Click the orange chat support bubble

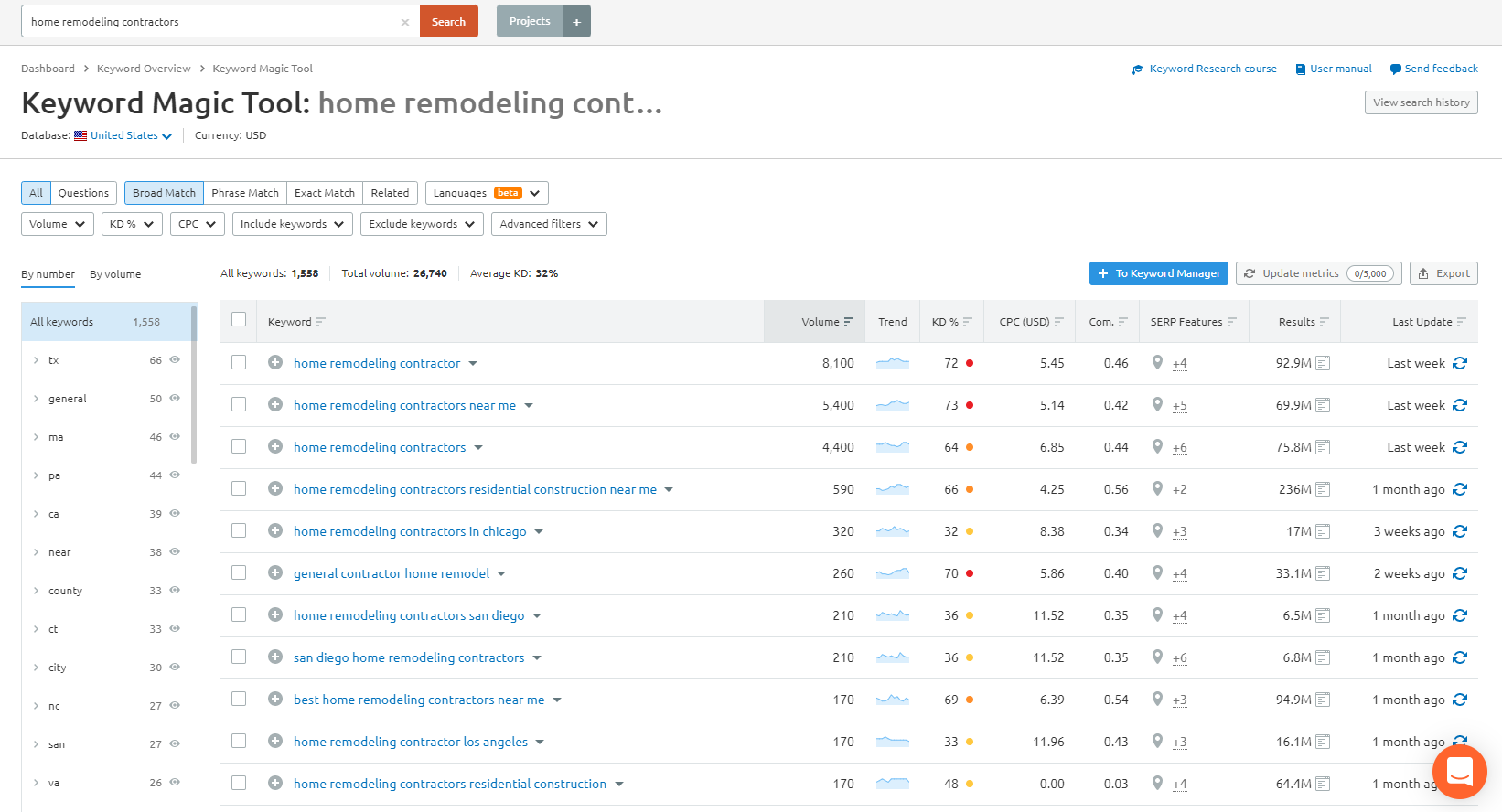pyautogui.click(x=1459, y=772)
